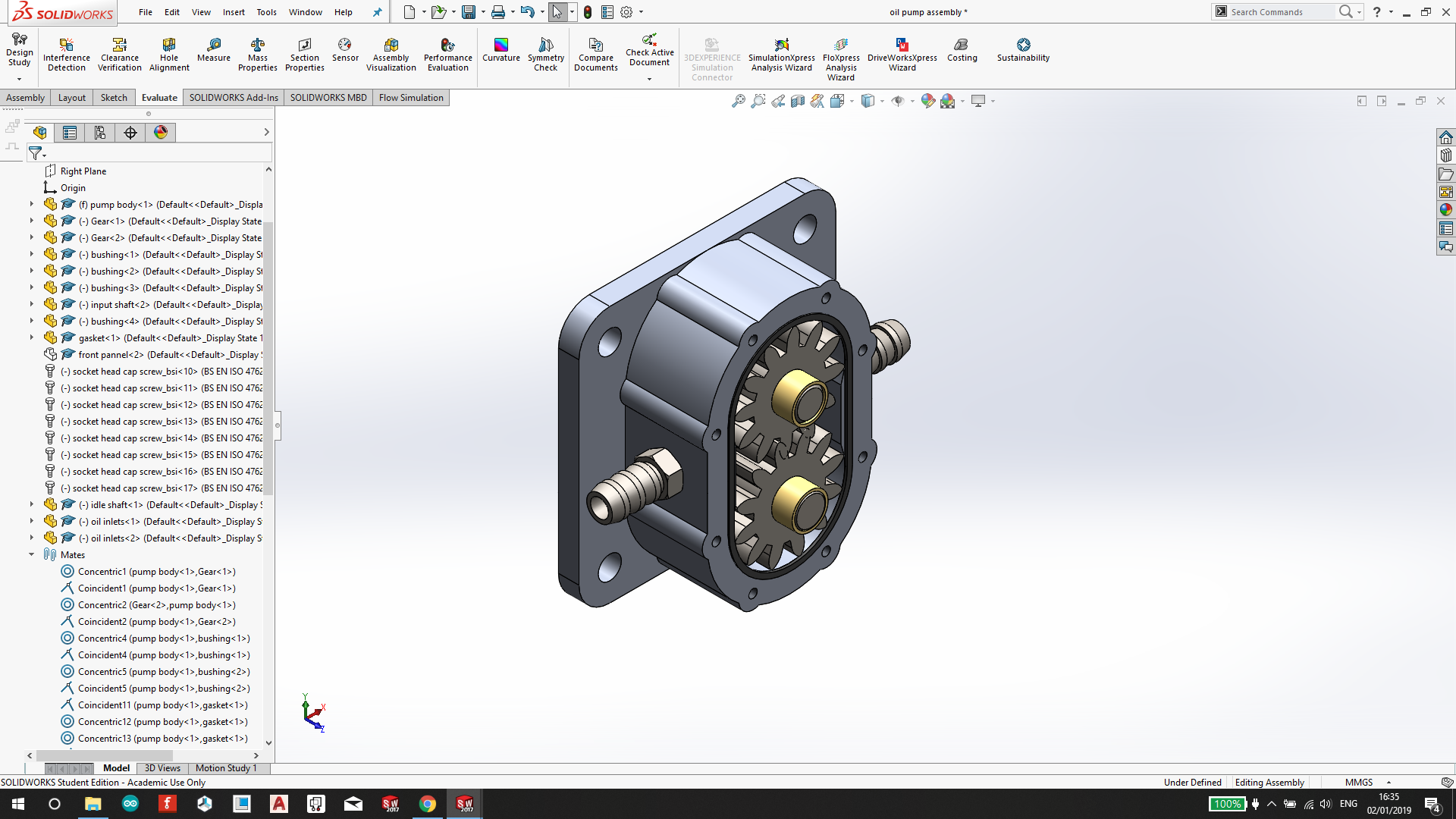Open the Interference Detection tool
Image resolution: width=1456 pixels, height=819 pixels.
click(x=67, y=54)
